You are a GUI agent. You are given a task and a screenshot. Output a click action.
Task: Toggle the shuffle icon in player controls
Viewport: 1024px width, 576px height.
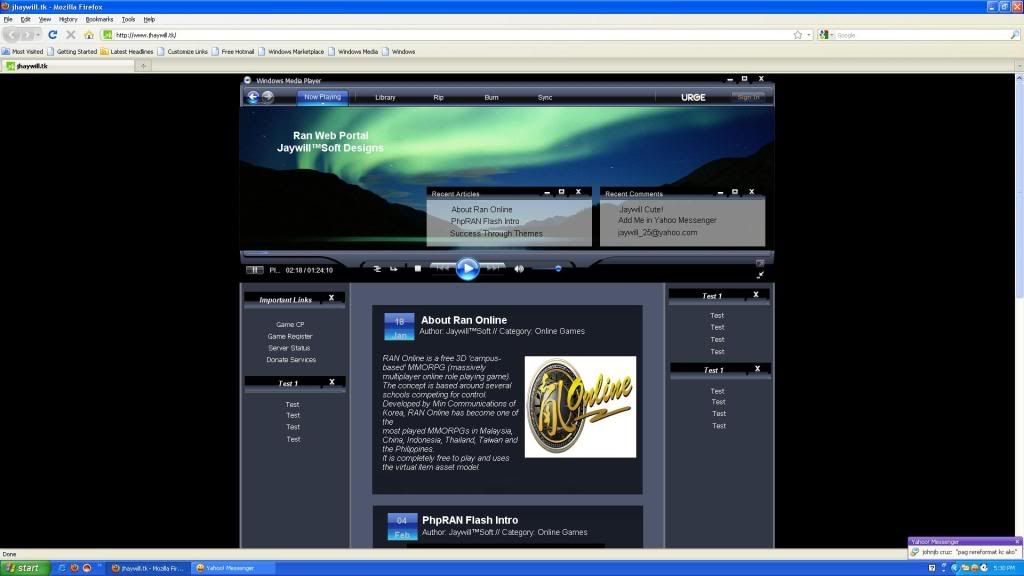tap(377, 268)
